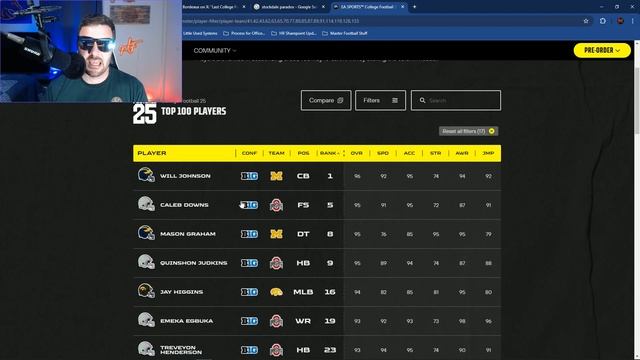640x360 pixels.
Task: Click the PLAYER column header
Action: 152,153
